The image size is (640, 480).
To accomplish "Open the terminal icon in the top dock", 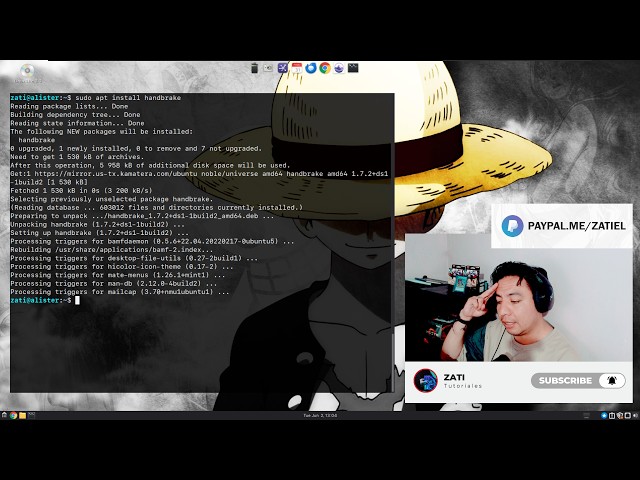I will point(353,68).
